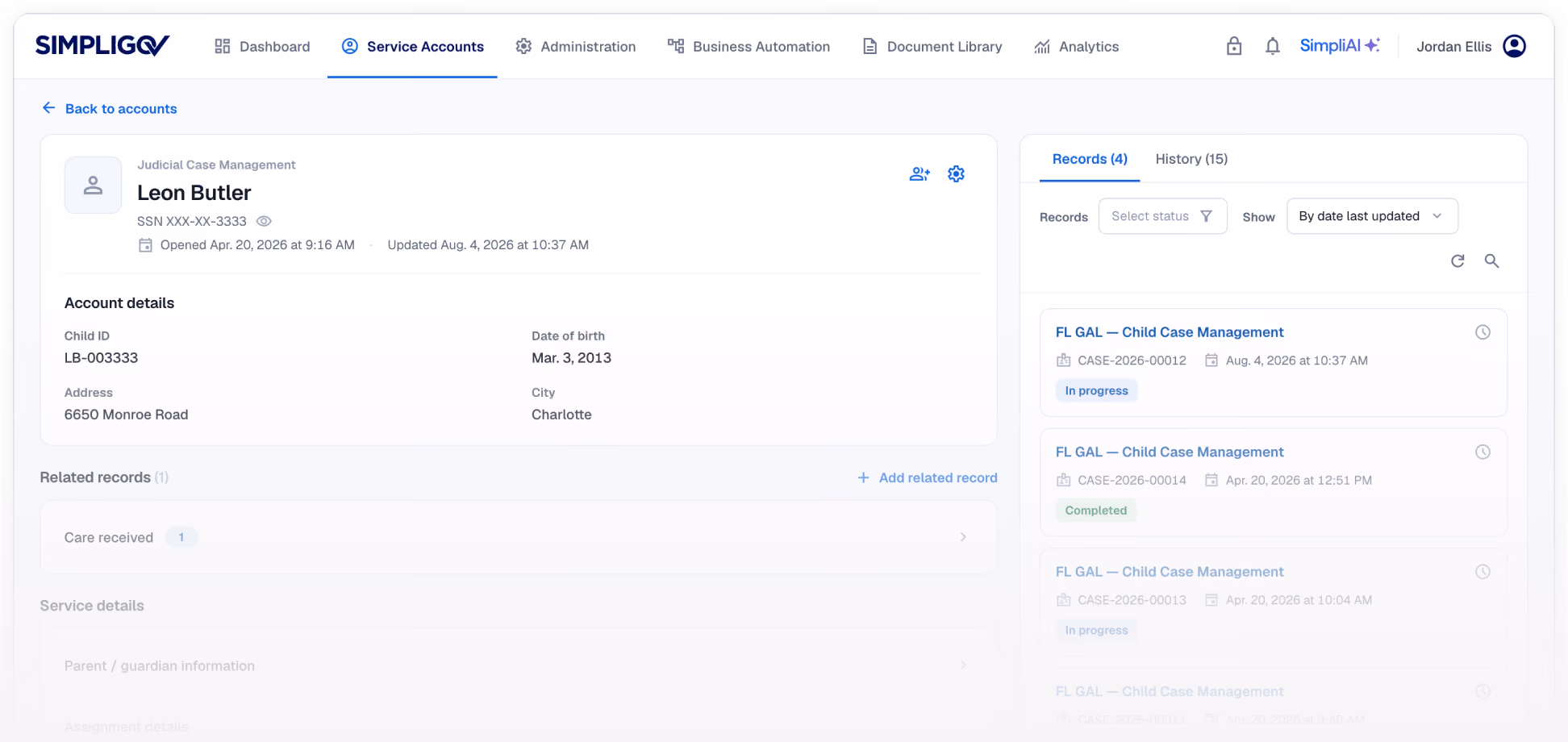Click the SimpliGov logo
1568x742 pixels.
click(x=102, y=45)
